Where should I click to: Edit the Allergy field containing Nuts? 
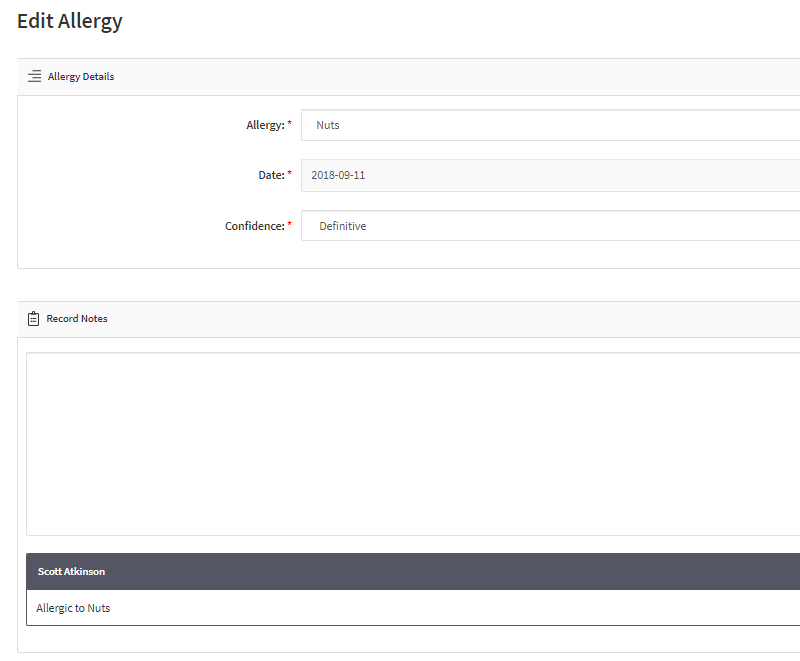[551, 125]
